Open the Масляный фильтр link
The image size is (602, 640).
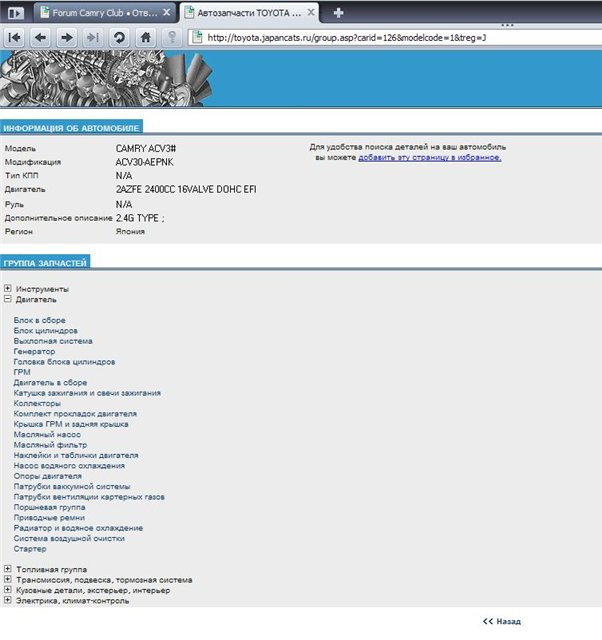tap(50, 445)
